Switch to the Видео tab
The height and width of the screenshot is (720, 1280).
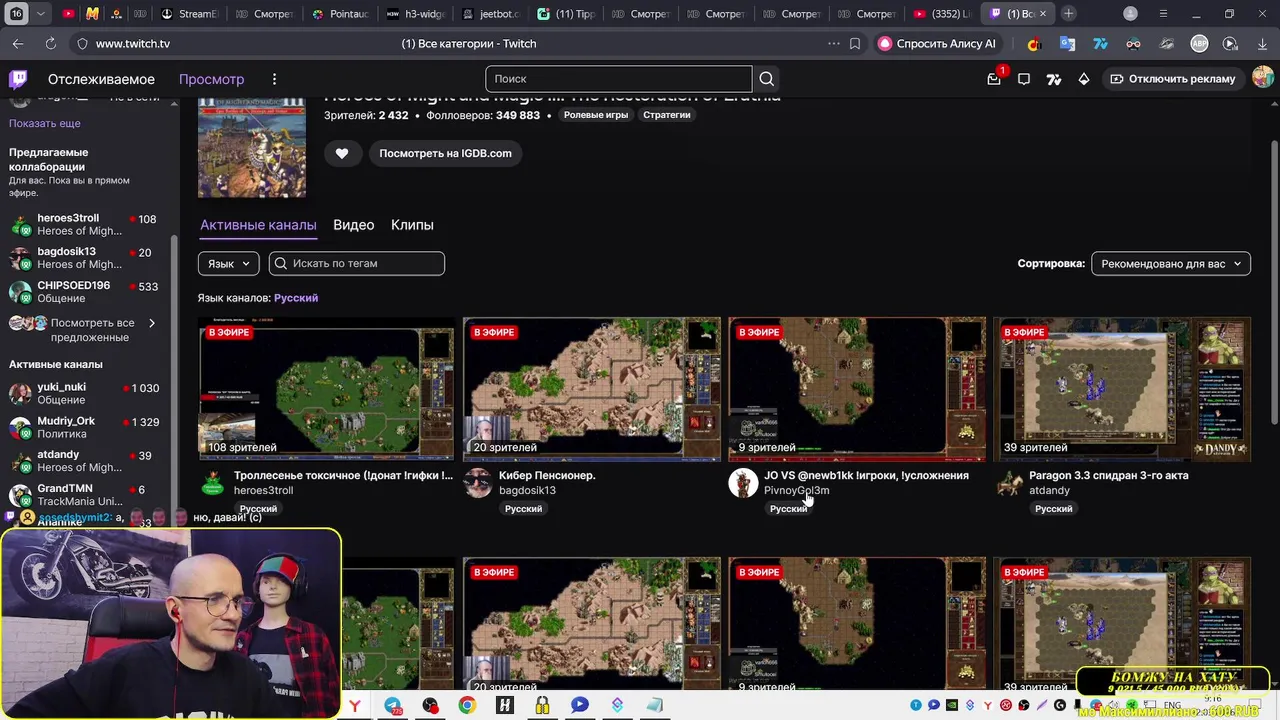353,225
